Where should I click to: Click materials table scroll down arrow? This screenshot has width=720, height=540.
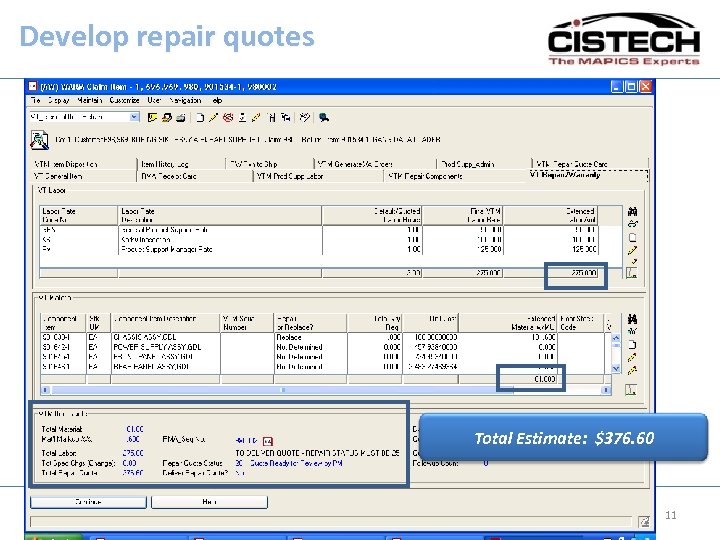(616, 368)
